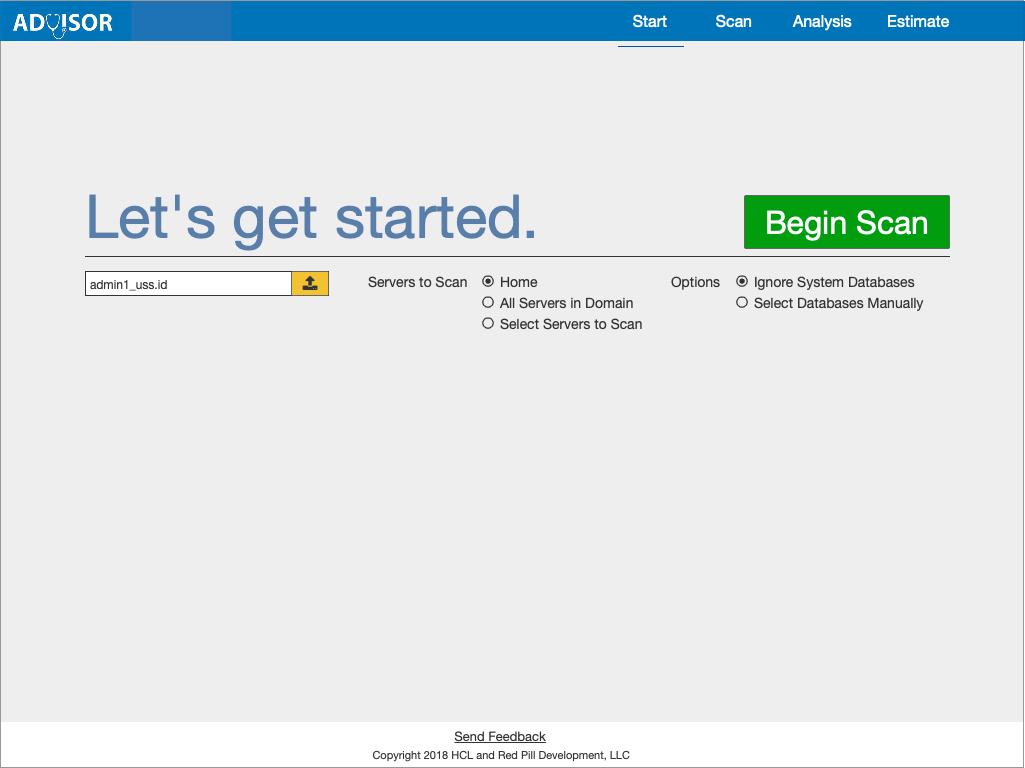Click the "Options" group label
The width and height of the screenshot is (1025, 768).
tap(695, 282)
